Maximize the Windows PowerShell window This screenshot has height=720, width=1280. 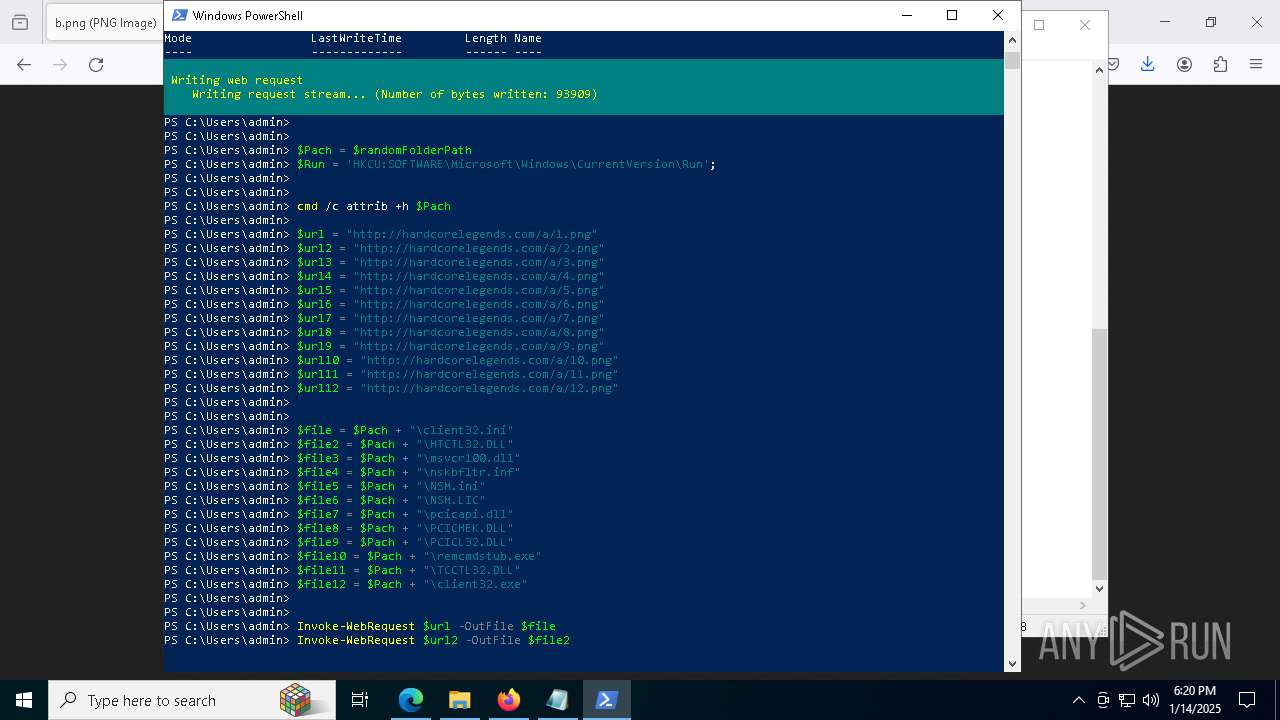tap(952, 15)
